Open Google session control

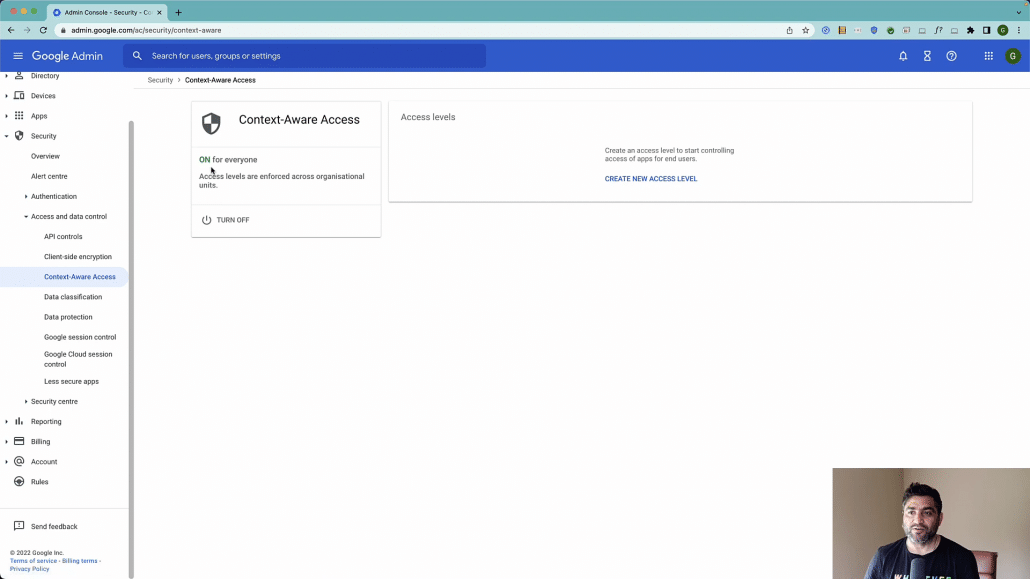pos(80,337)
